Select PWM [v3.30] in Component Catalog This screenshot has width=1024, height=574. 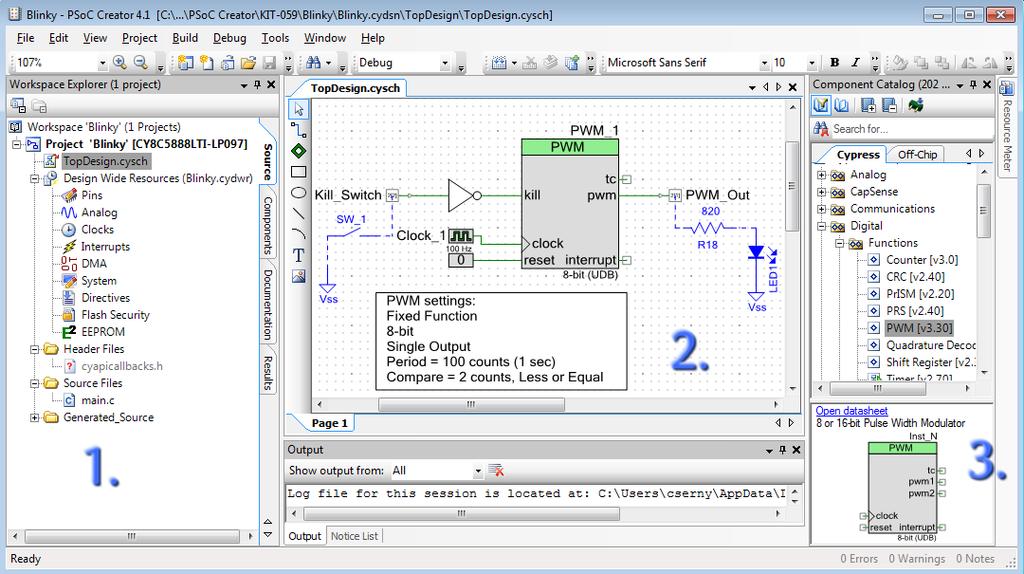(919, 328)
